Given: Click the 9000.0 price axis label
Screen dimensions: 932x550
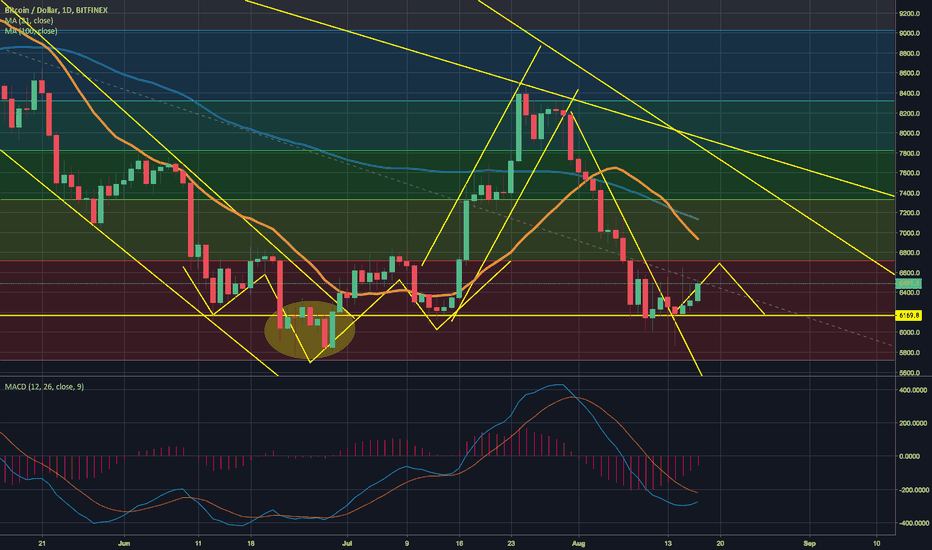Looking at the screenshot, I should [909, 33].
